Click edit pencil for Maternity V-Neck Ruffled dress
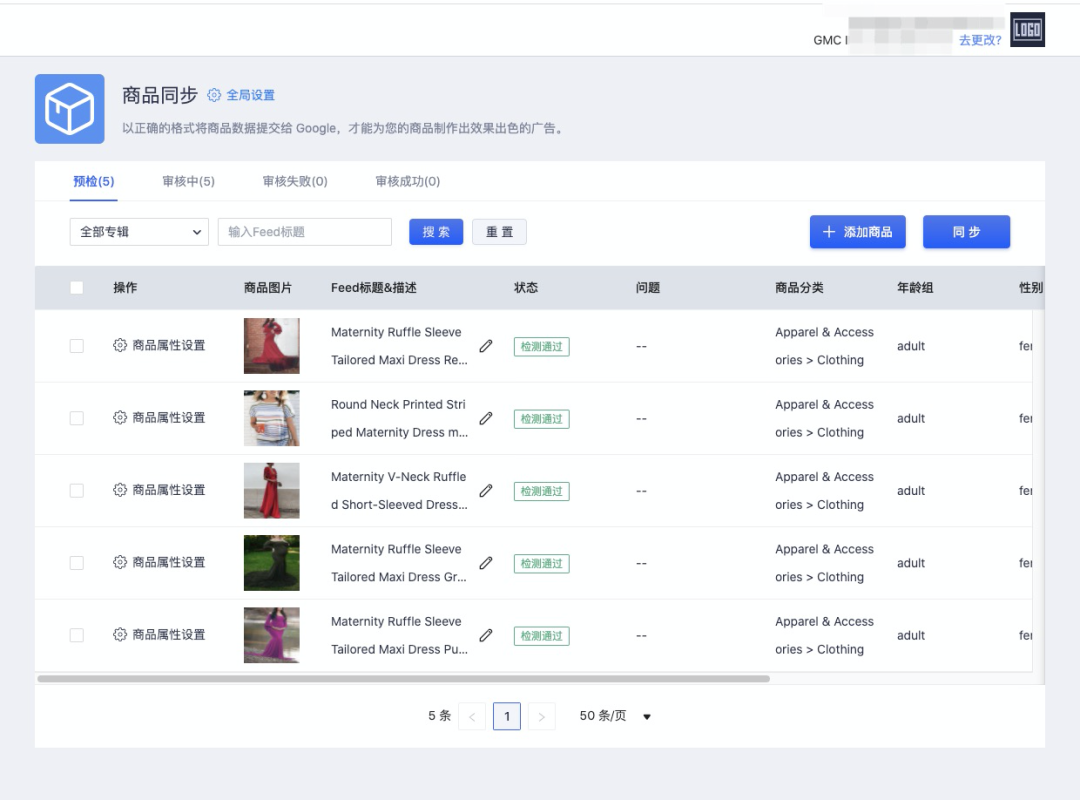 (486, 491)
